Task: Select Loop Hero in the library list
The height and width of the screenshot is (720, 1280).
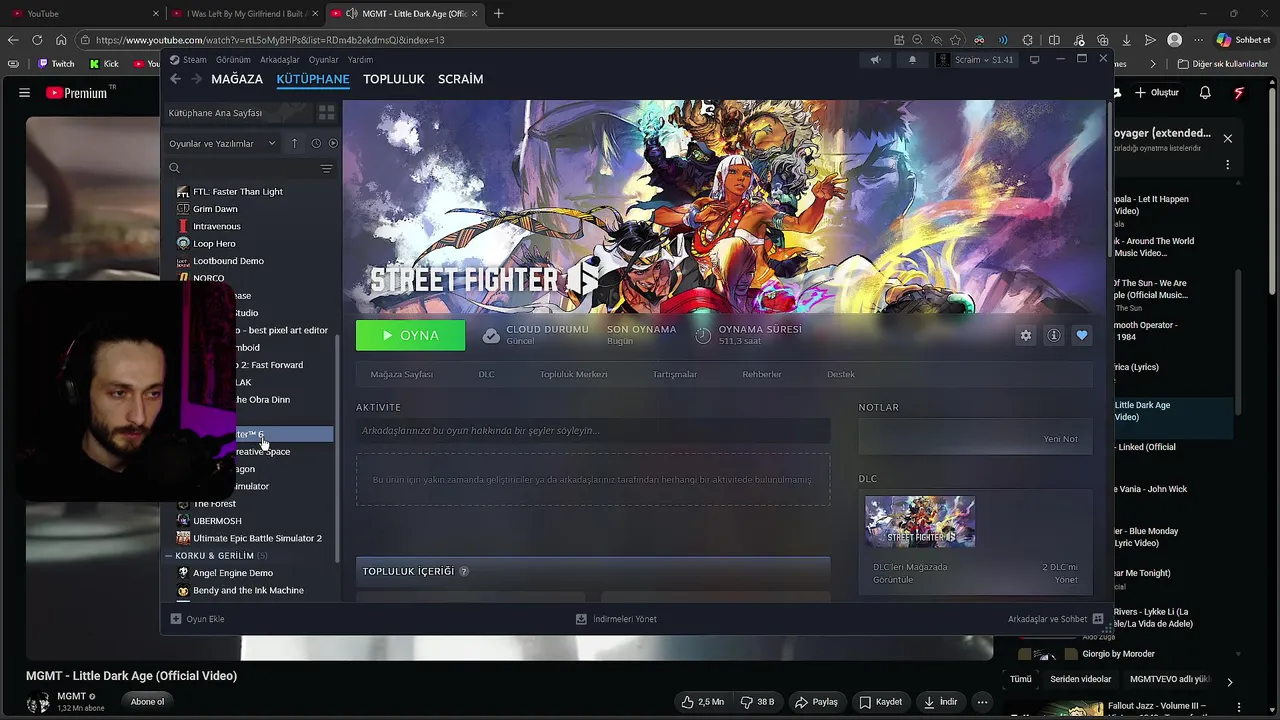Action: 214,244
